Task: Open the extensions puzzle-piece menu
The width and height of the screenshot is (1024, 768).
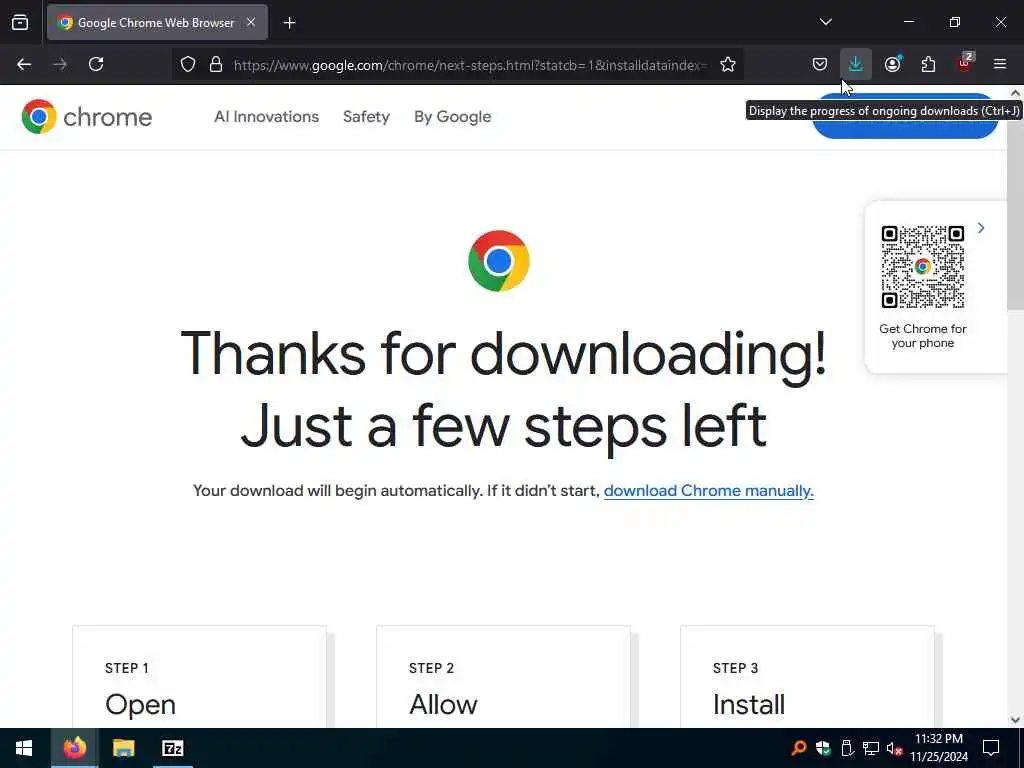Action: tap(928, 64)
